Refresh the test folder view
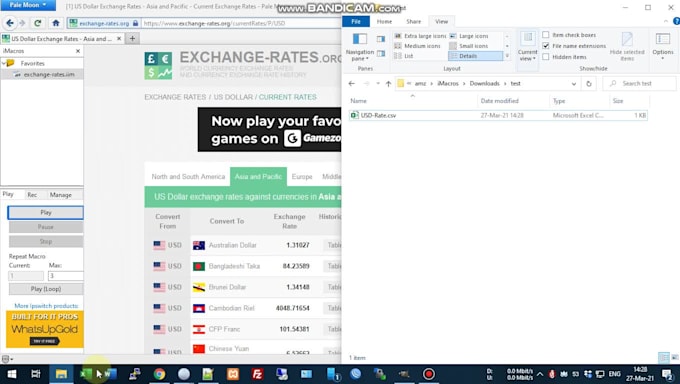Viewport: 680px width, 384px height. 588,84
